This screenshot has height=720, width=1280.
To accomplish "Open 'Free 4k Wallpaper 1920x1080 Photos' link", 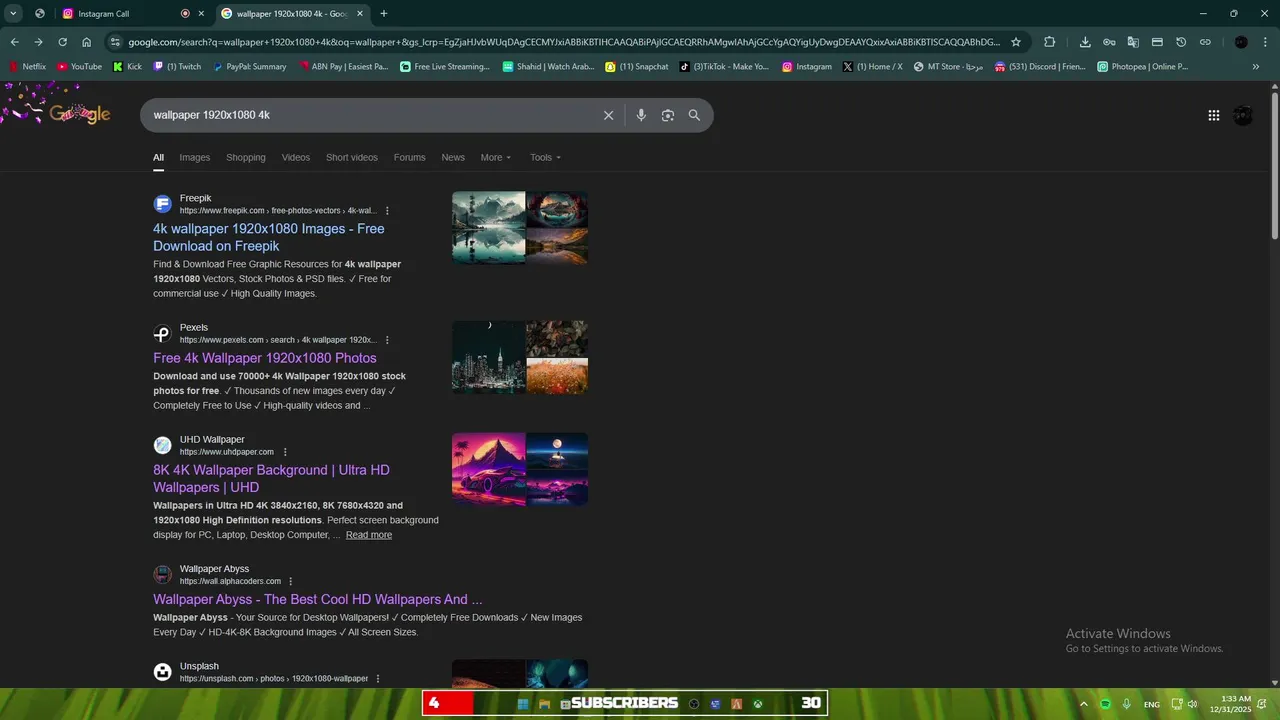I will [265, 358].
